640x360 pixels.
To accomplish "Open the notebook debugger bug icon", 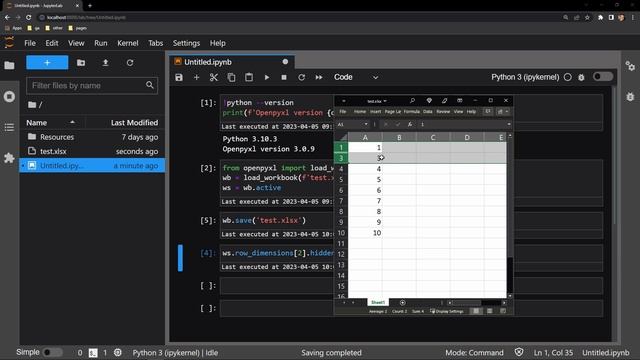I will click(581, 77).
